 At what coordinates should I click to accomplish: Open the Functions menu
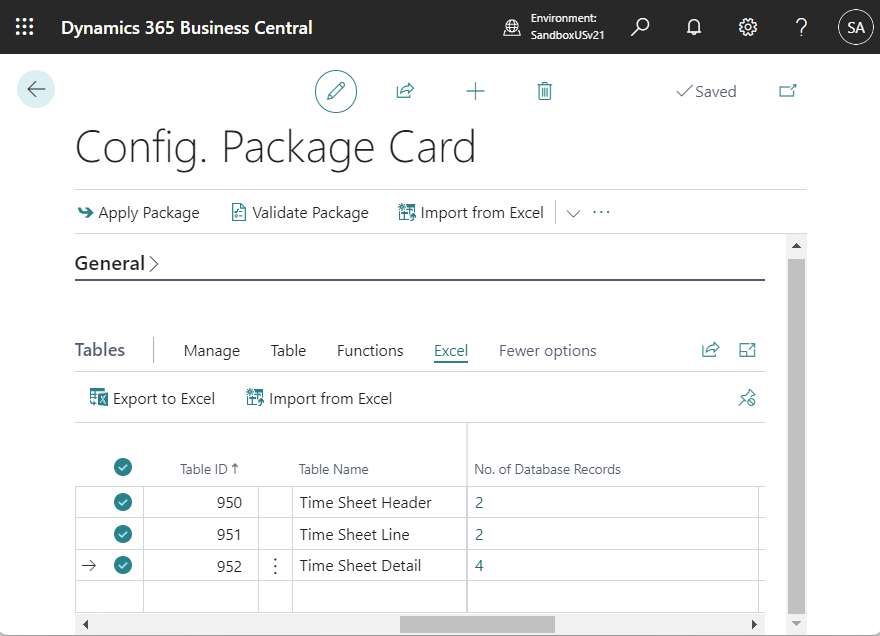[370, 351]
